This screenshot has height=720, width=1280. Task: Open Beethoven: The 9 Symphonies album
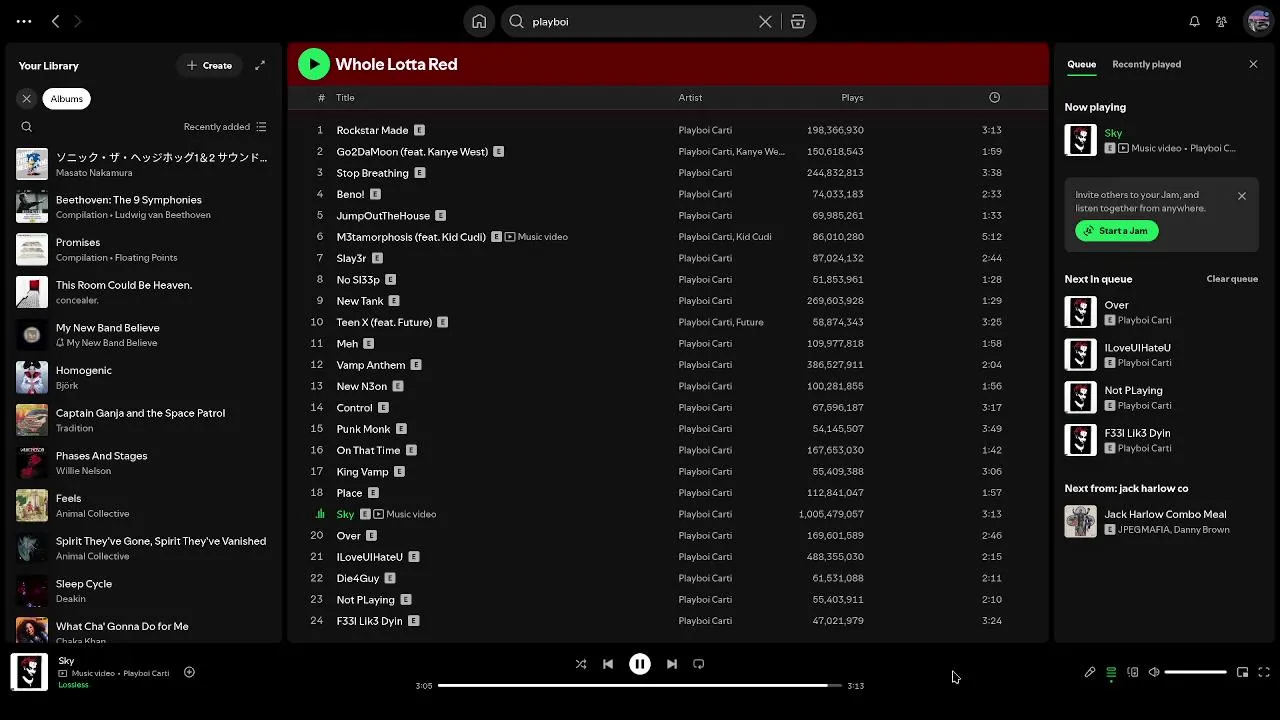(143, 207)
